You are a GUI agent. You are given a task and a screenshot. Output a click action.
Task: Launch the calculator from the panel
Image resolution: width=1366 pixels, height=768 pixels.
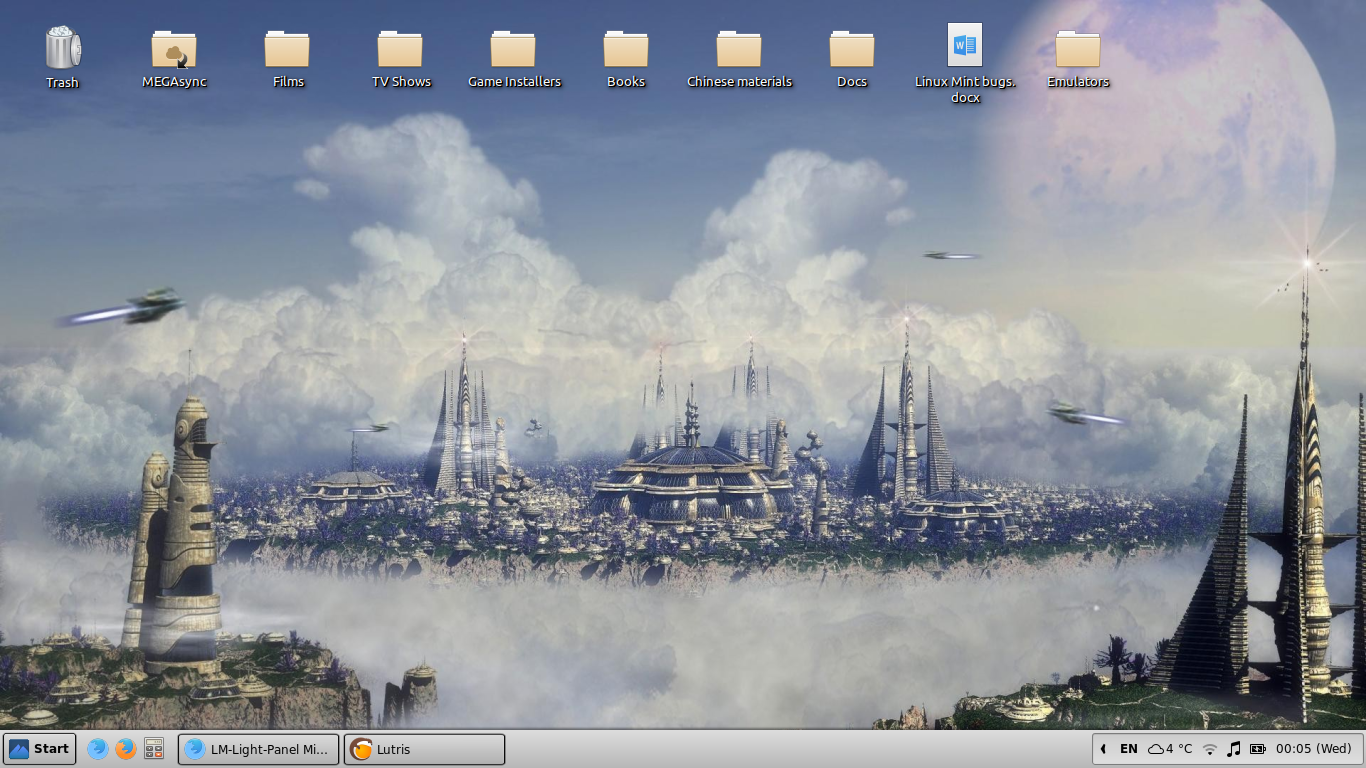point(154,749)
